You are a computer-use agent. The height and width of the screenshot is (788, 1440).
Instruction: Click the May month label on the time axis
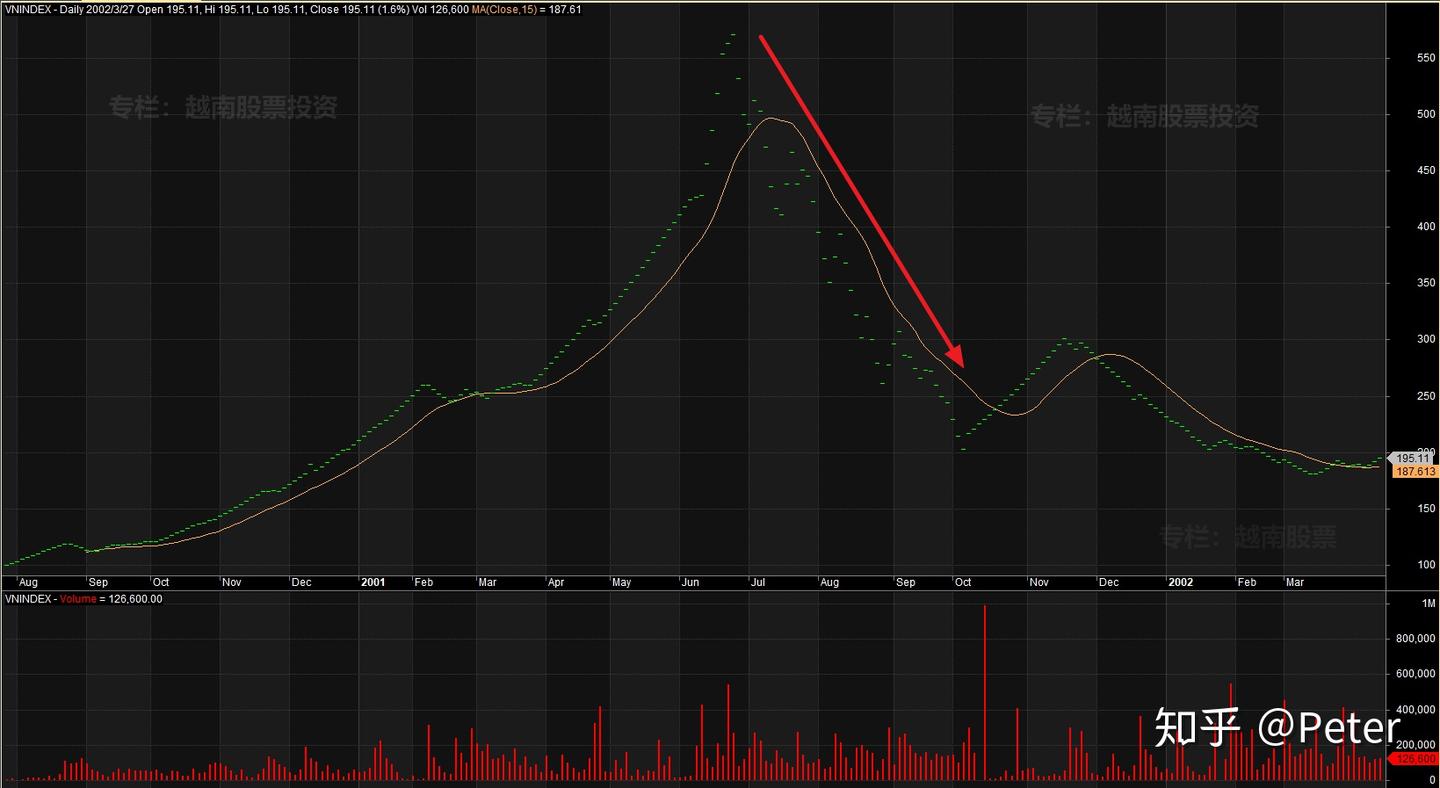[x=622, y=581]
